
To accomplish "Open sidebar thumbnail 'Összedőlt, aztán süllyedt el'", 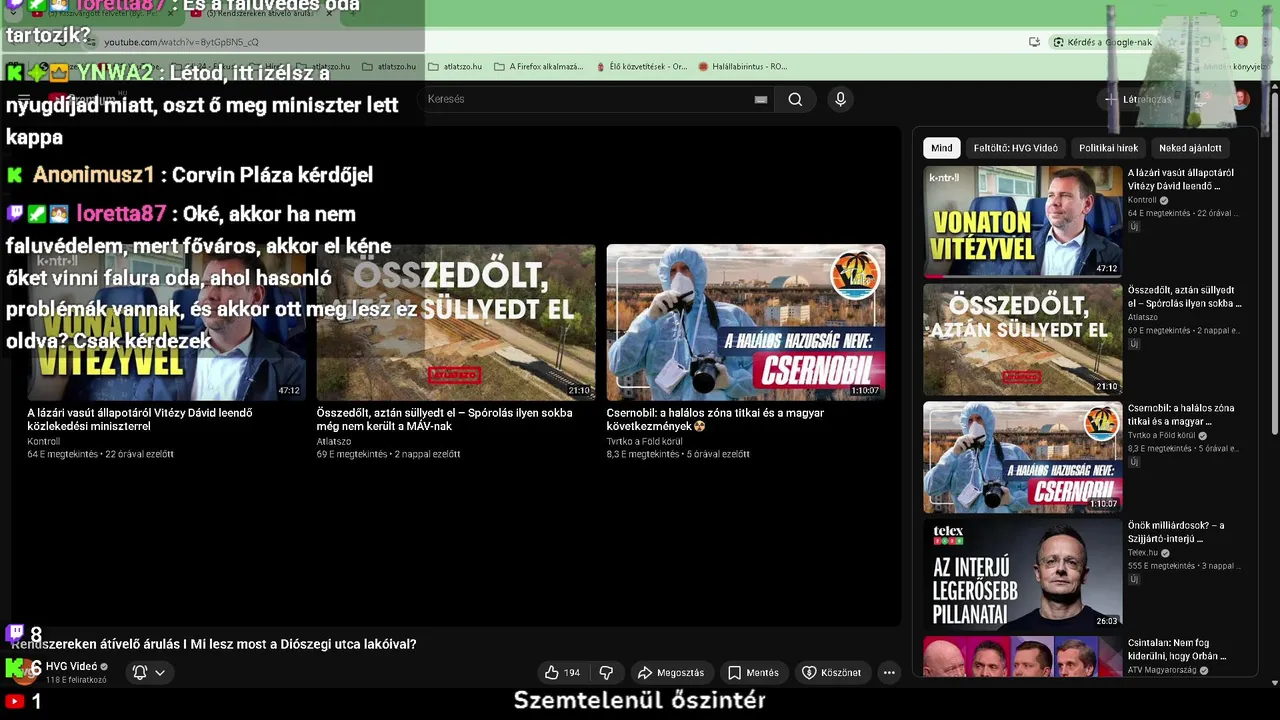I will (x=1022, y=339).
